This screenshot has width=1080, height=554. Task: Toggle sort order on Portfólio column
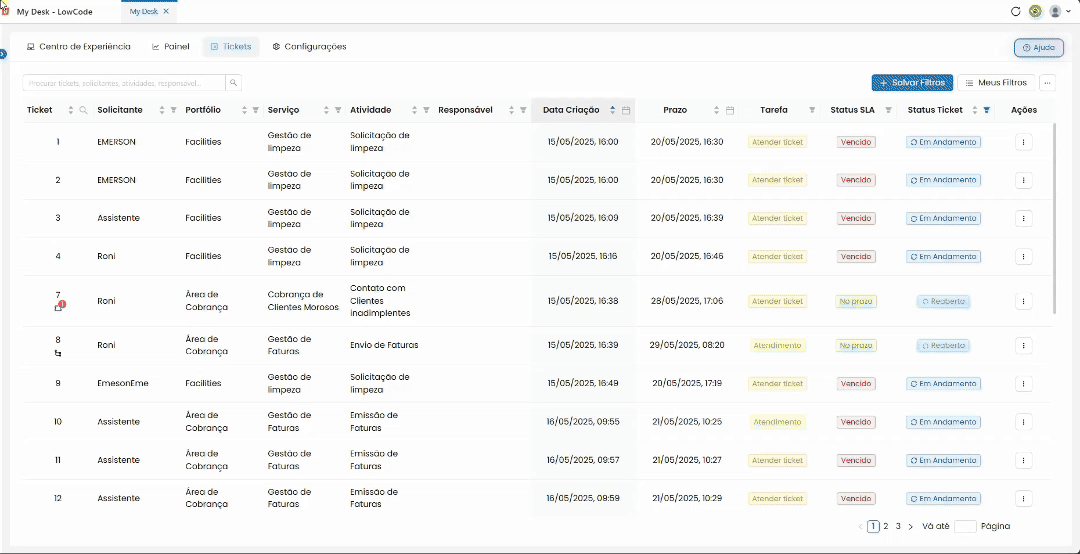point(245,110)
